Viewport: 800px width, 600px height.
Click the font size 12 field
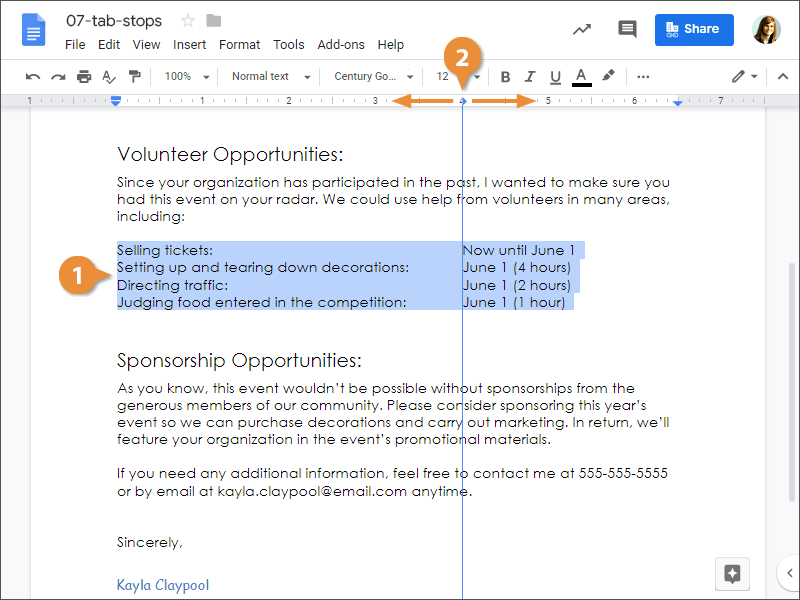click(x=442, y=77)
